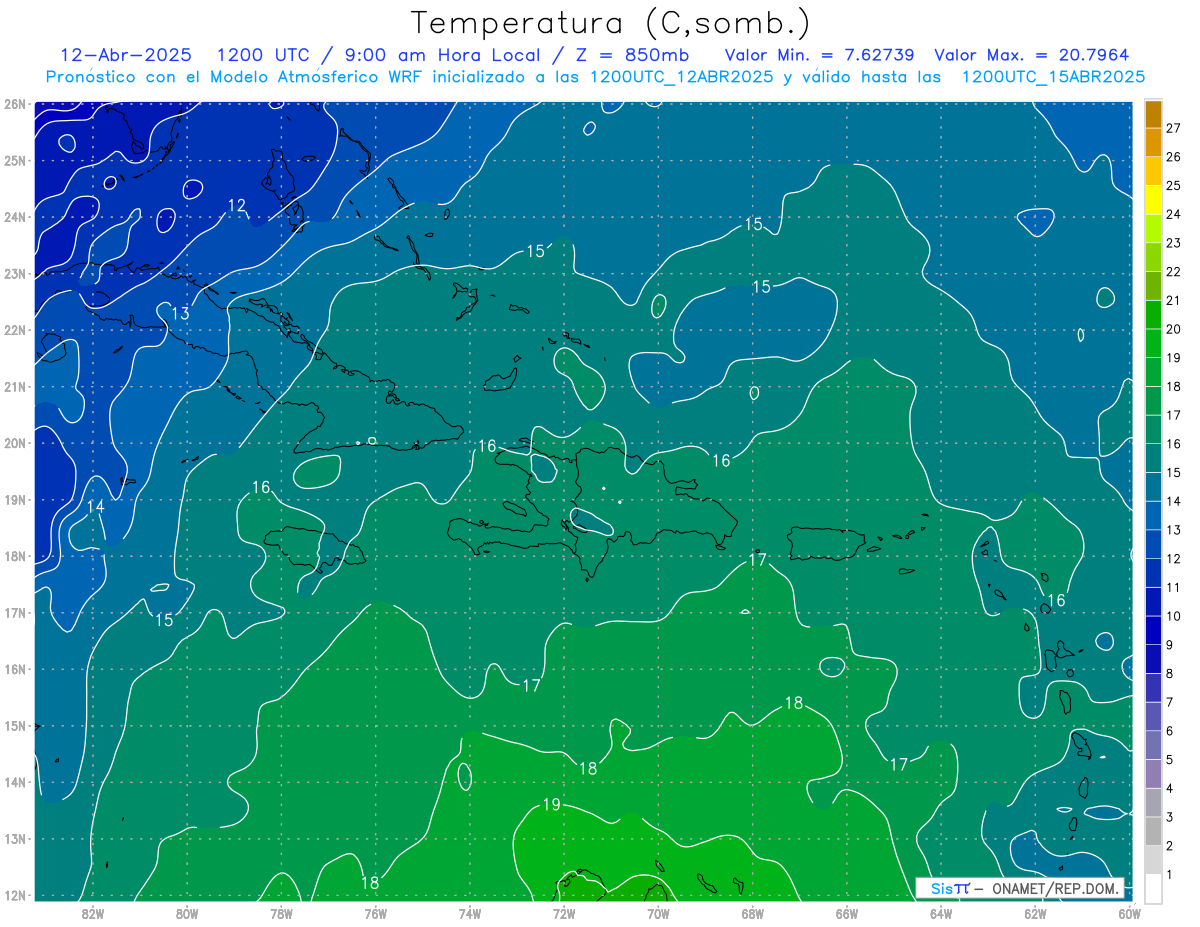Click the 74W longitude axis label
The width and height of the screenshot is (1200, 927).
469,912
